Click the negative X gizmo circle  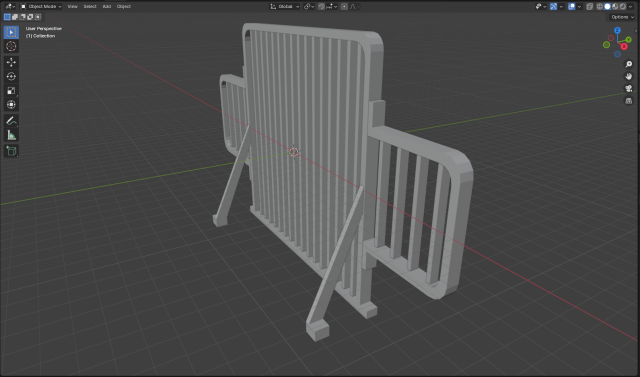pyautogui.click(x=611, y=38)
